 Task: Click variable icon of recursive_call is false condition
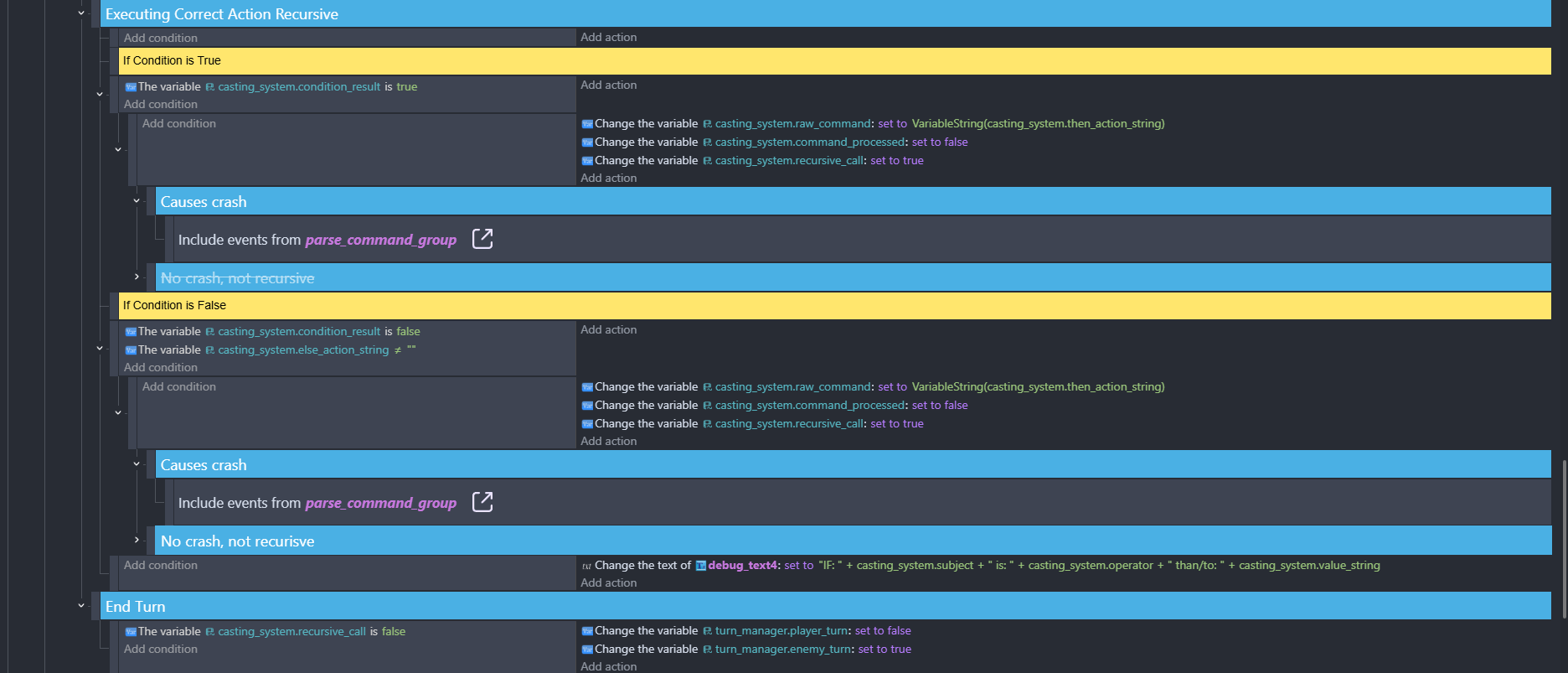131,632
